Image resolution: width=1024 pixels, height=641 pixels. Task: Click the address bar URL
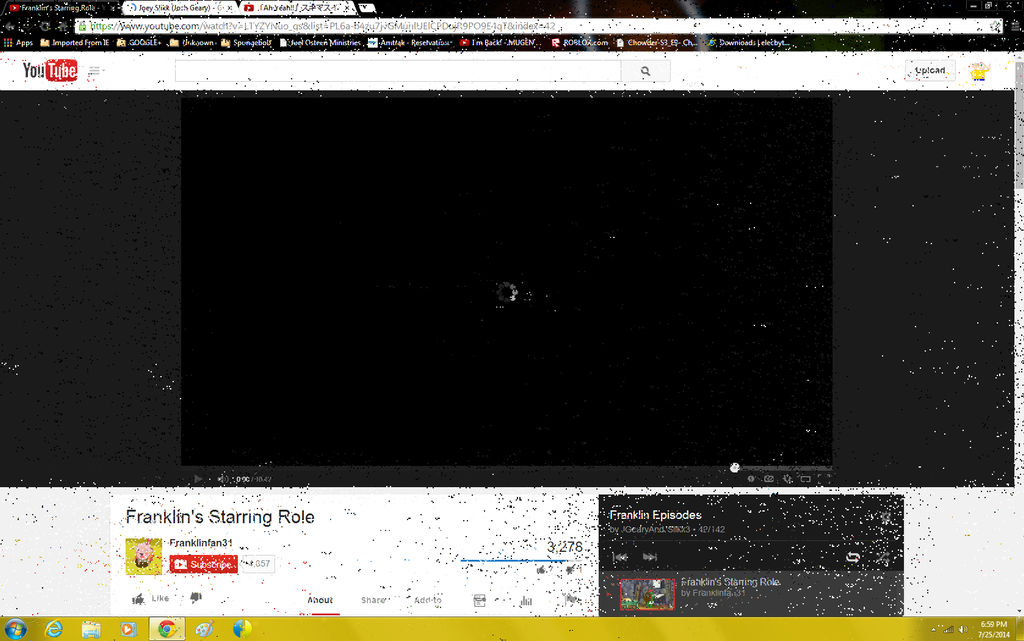323,26
